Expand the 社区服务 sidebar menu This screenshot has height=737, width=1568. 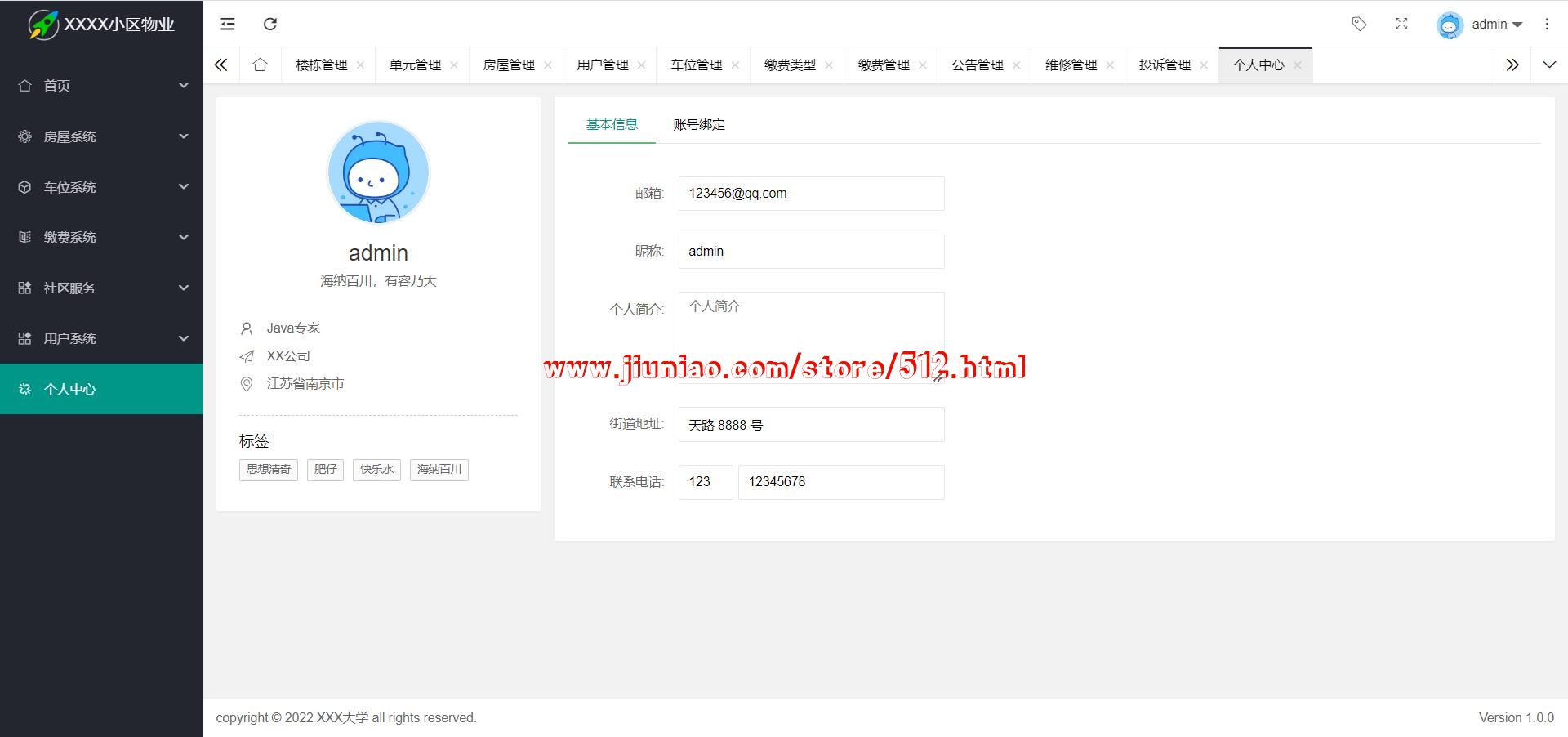(101, 288)
